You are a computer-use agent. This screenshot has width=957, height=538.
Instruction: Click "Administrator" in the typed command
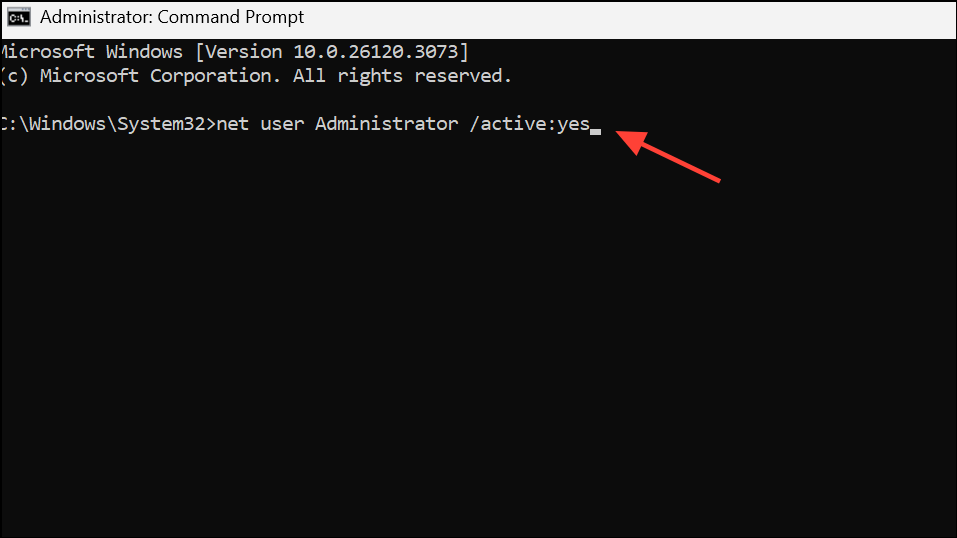coord(383,125)
